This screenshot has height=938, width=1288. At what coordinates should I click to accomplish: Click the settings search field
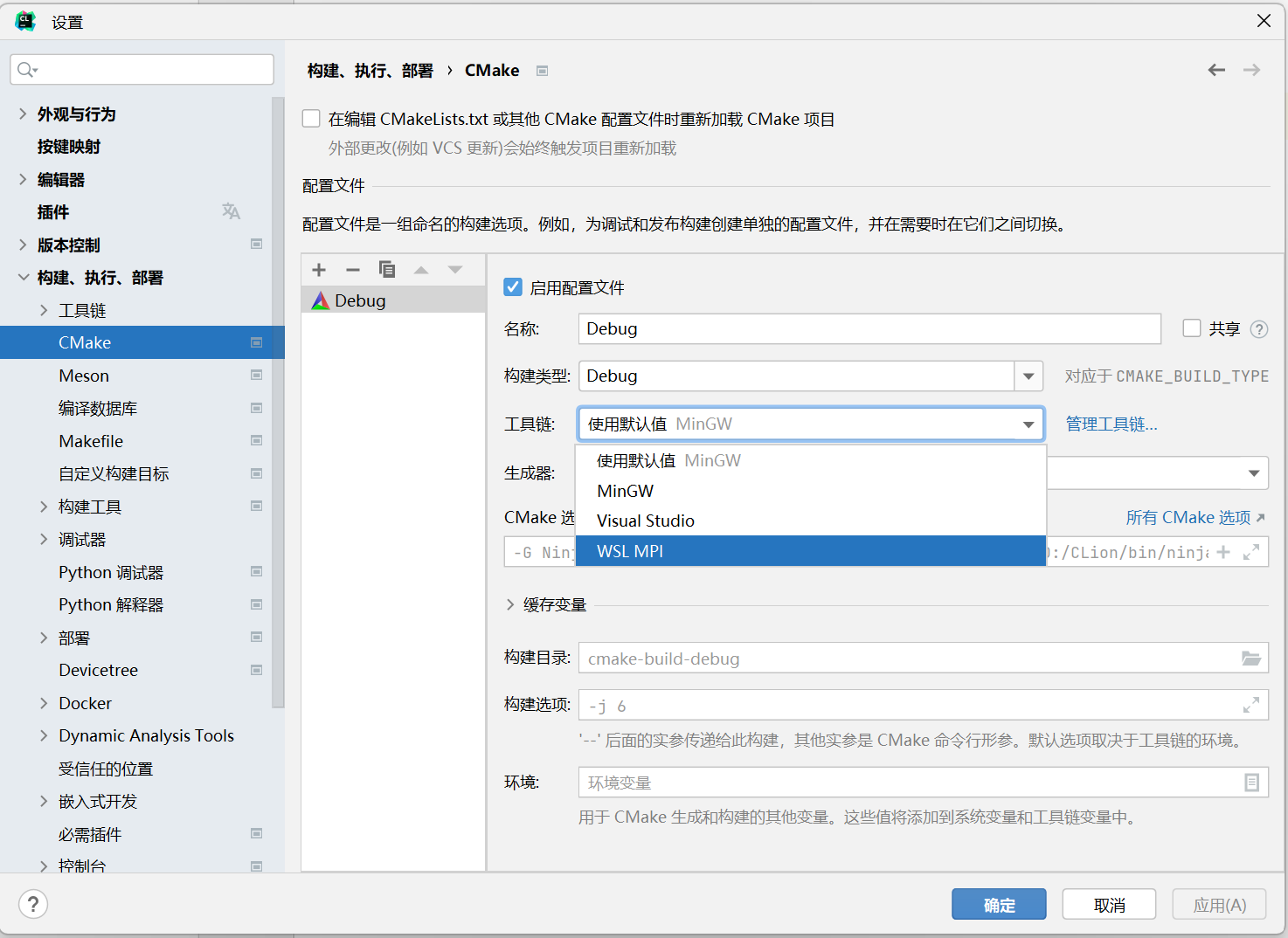(142, 69)
